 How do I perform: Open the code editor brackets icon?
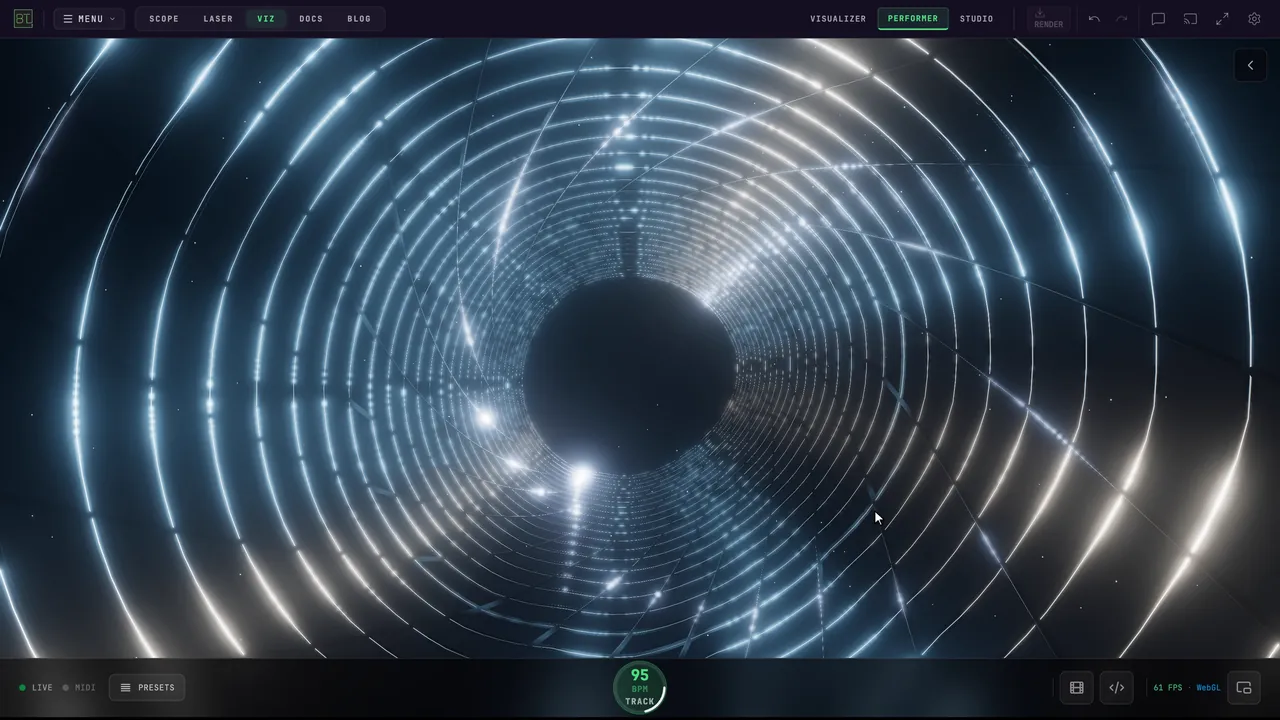point(1117,688)
